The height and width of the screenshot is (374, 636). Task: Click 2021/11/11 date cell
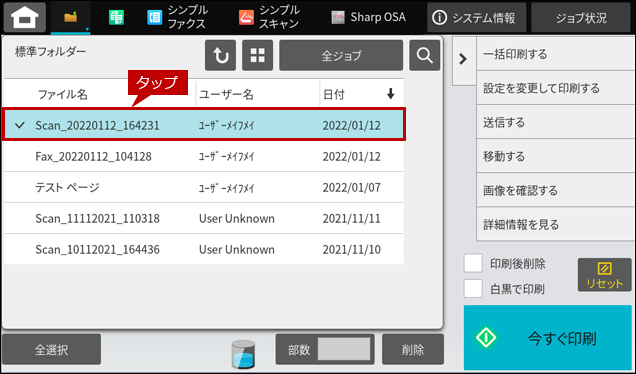[352, 218]
